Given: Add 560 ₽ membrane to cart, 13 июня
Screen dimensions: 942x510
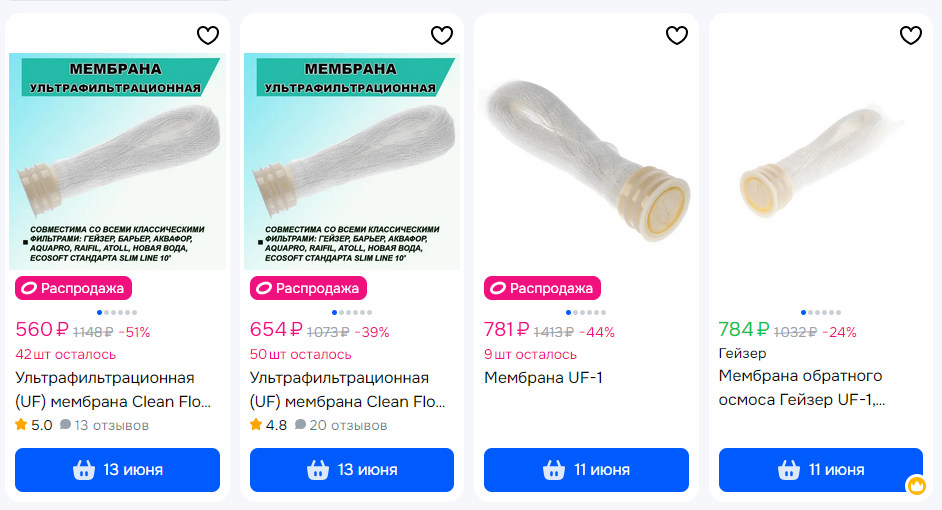Looking at the screenshot, I should tap(117, 470).
